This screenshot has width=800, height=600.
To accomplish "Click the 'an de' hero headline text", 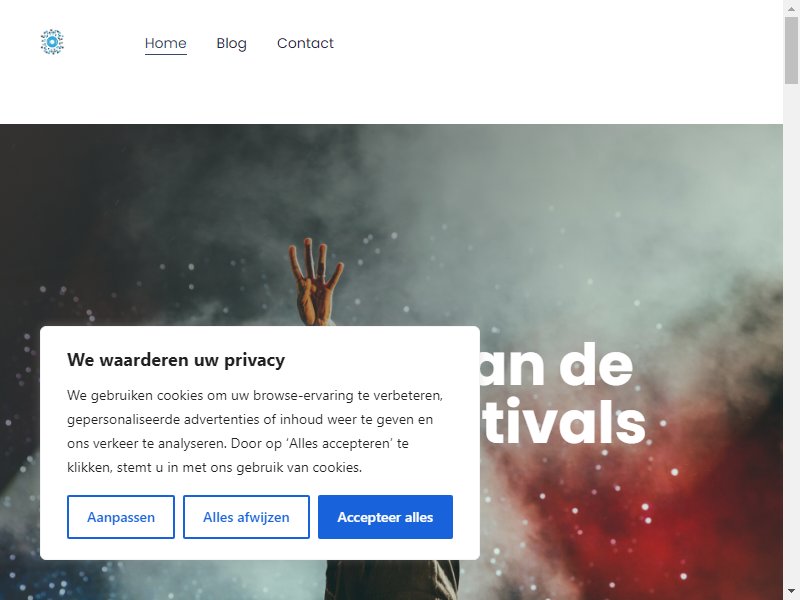I will click(x=556, y=365).
